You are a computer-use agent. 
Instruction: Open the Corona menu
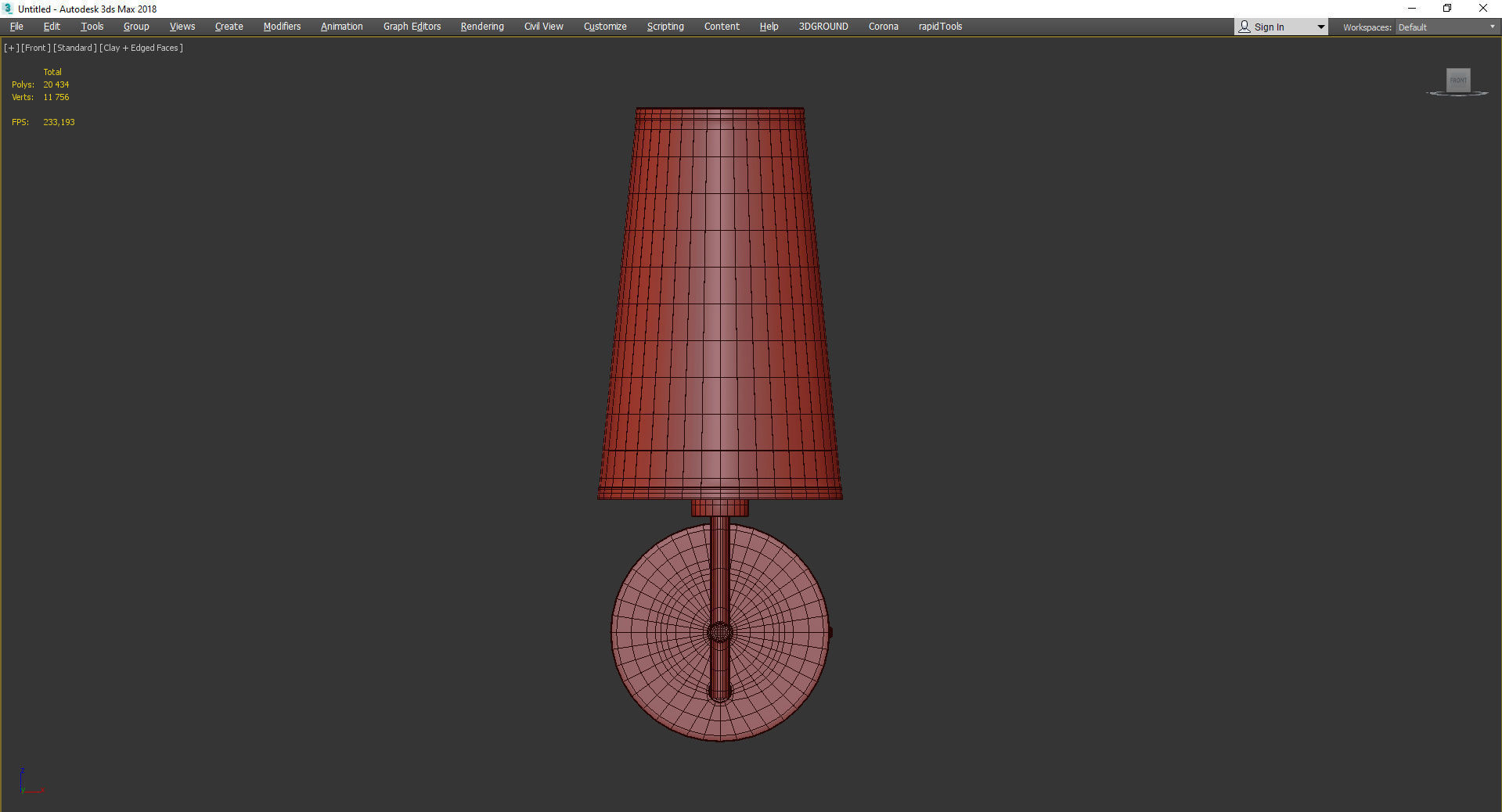pos(883,27)
